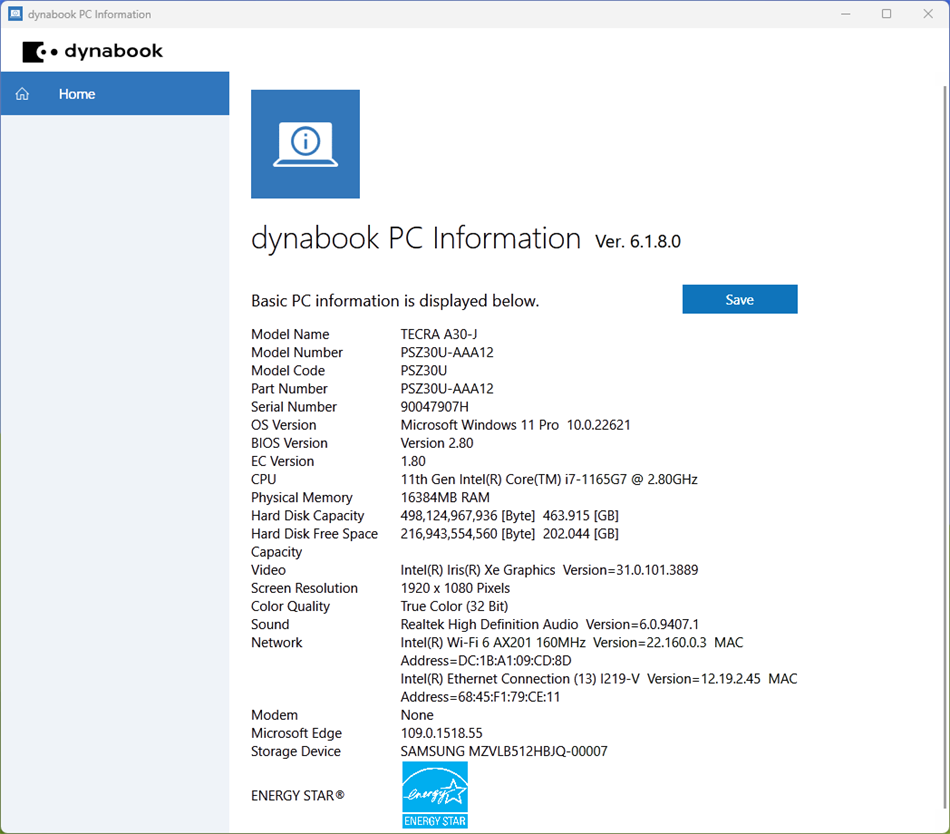
Task: Click the Home house icon in sidebar
Action: click(22, 94)
